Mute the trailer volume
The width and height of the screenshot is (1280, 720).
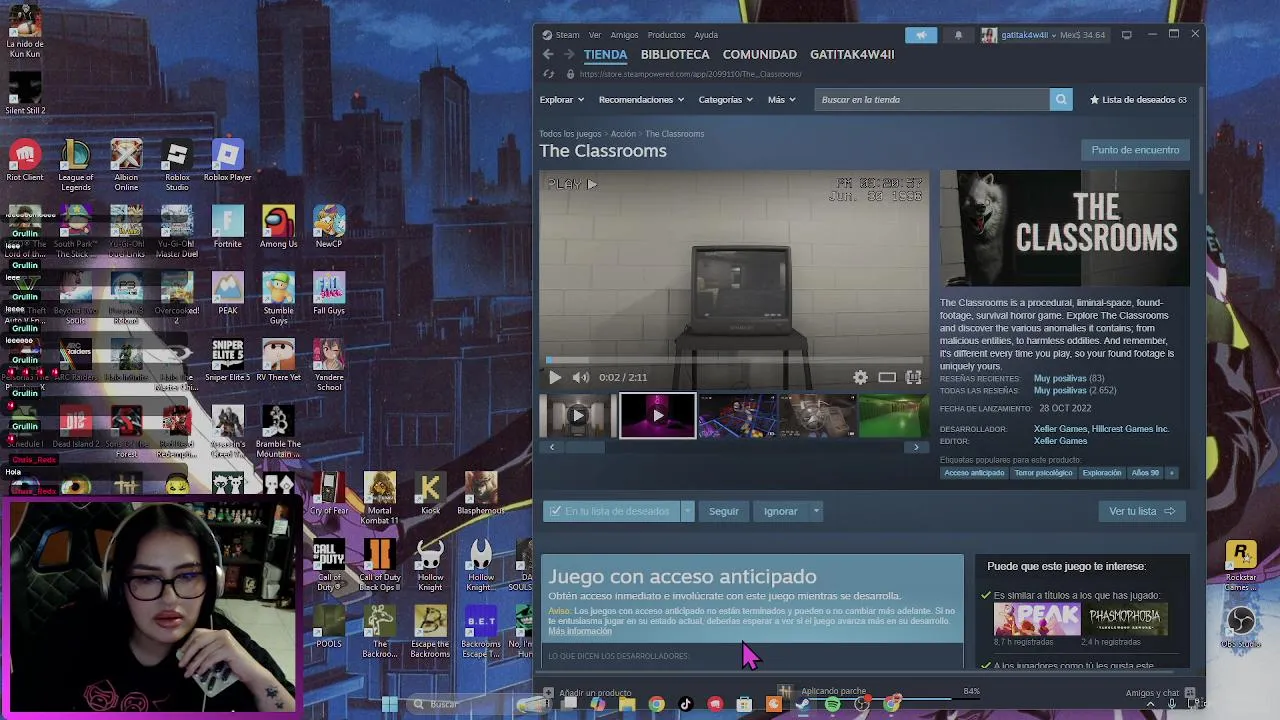click(x=581, y=377)
